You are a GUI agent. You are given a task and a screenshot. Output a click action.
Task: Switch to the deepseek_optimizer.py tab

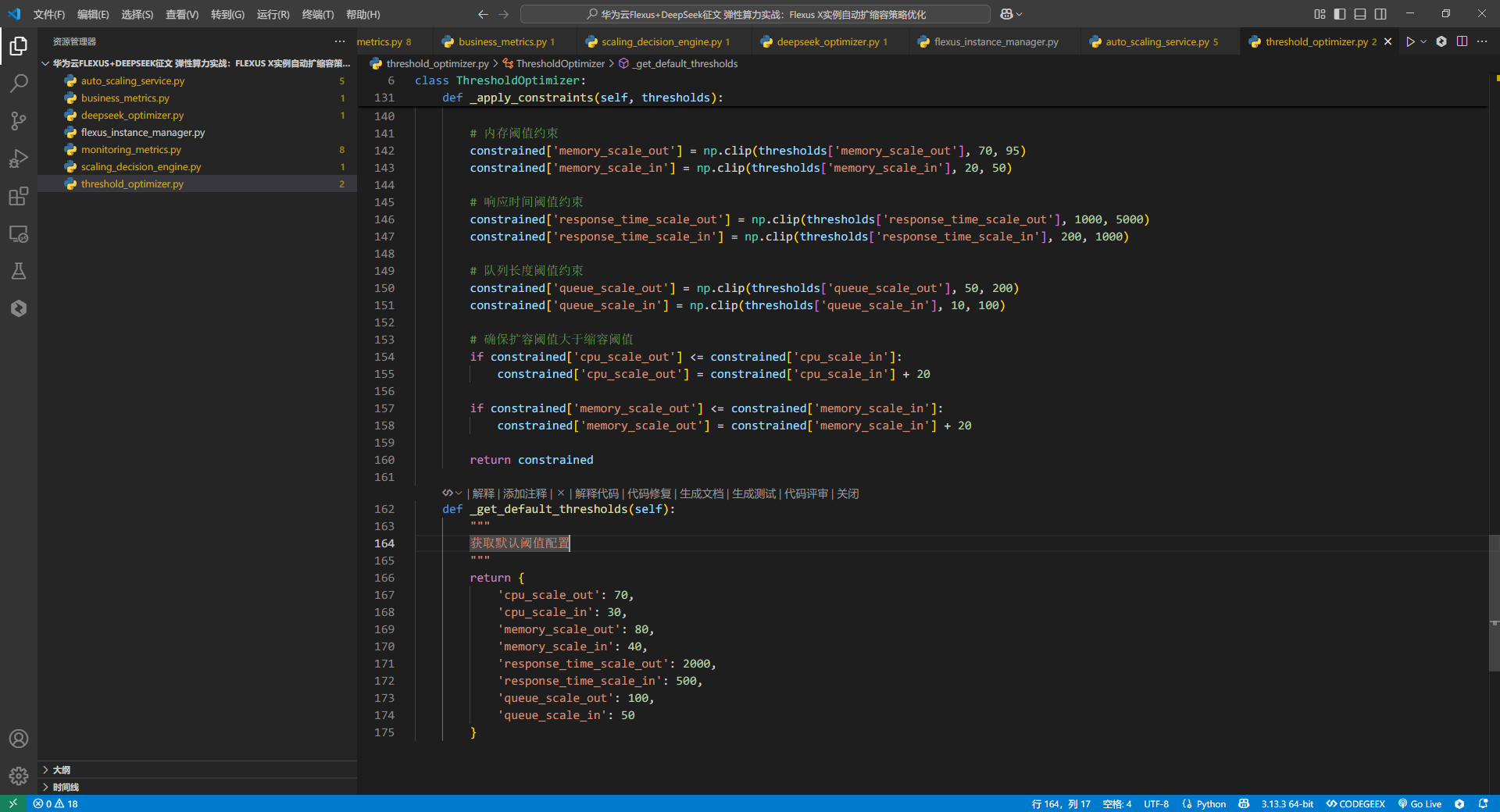point(827,42)
